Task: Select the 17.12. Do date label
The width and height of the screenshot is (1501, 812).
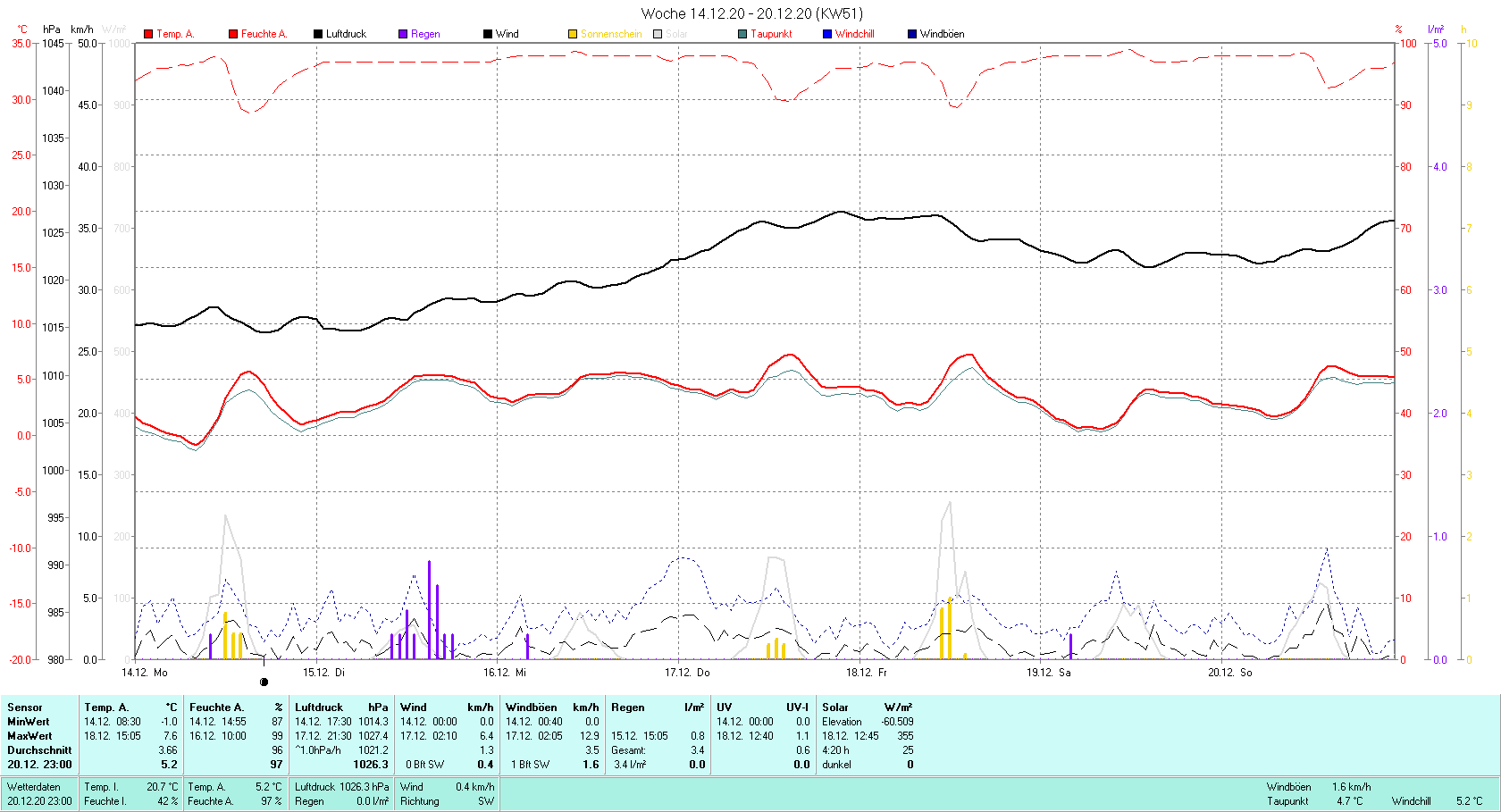Action: pyautogui.click(x=687, y=672)
